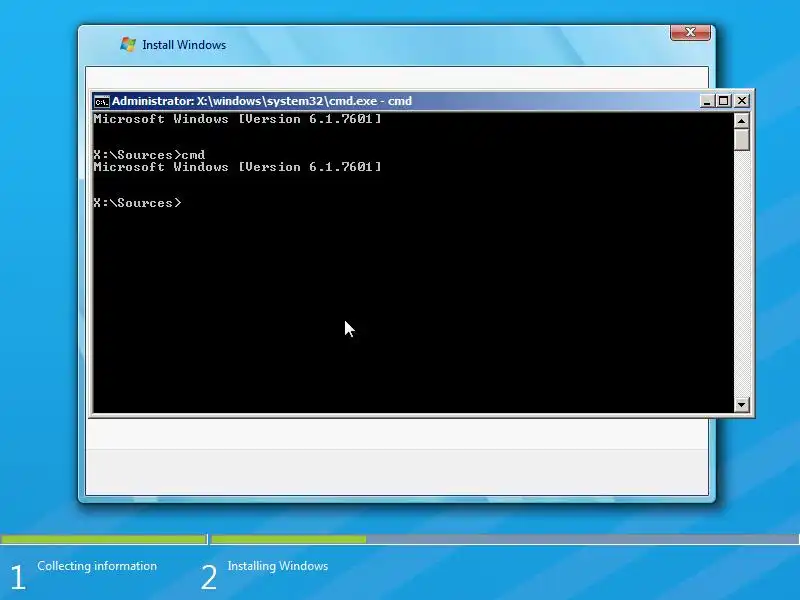Close the Install Windows dialog
800x600 pixels.
690,32
